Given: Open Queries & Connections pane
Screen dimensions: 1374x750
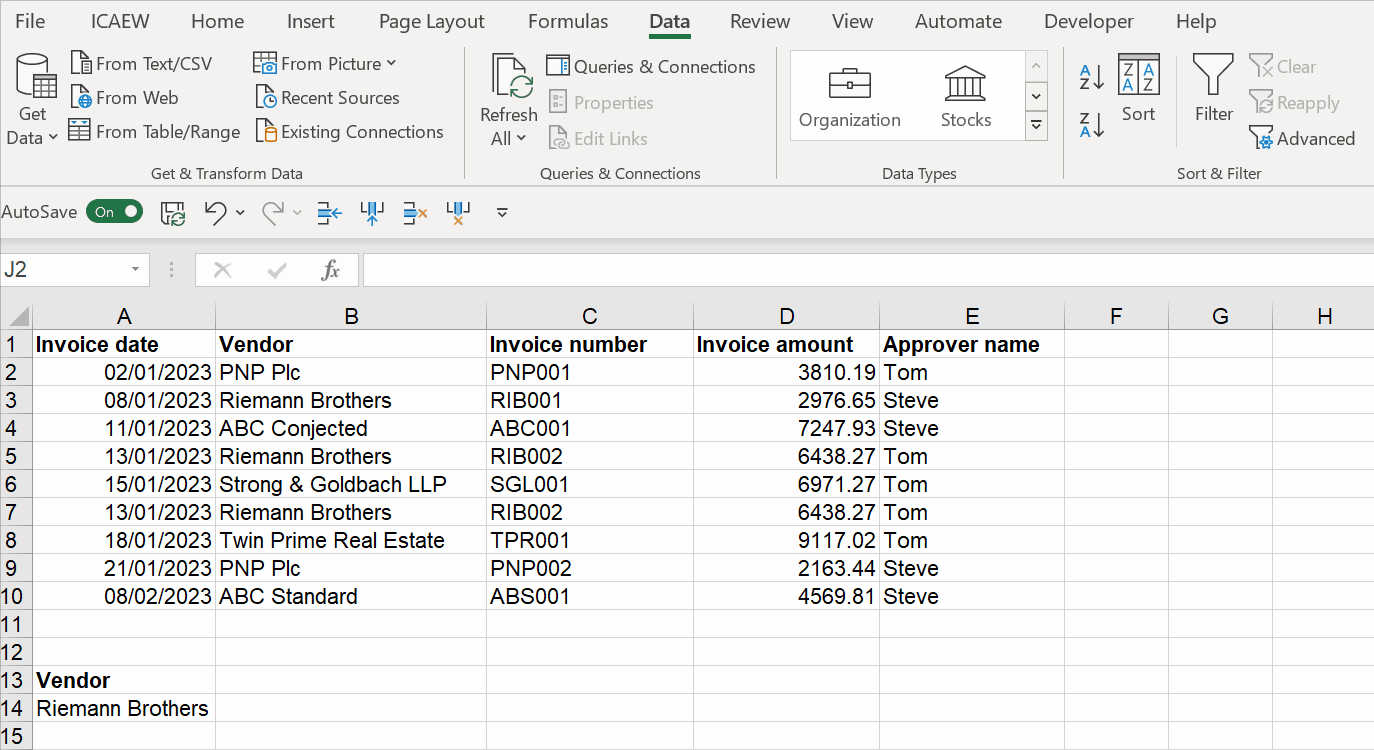Looking at the screenshot, I should coord(651,67).
